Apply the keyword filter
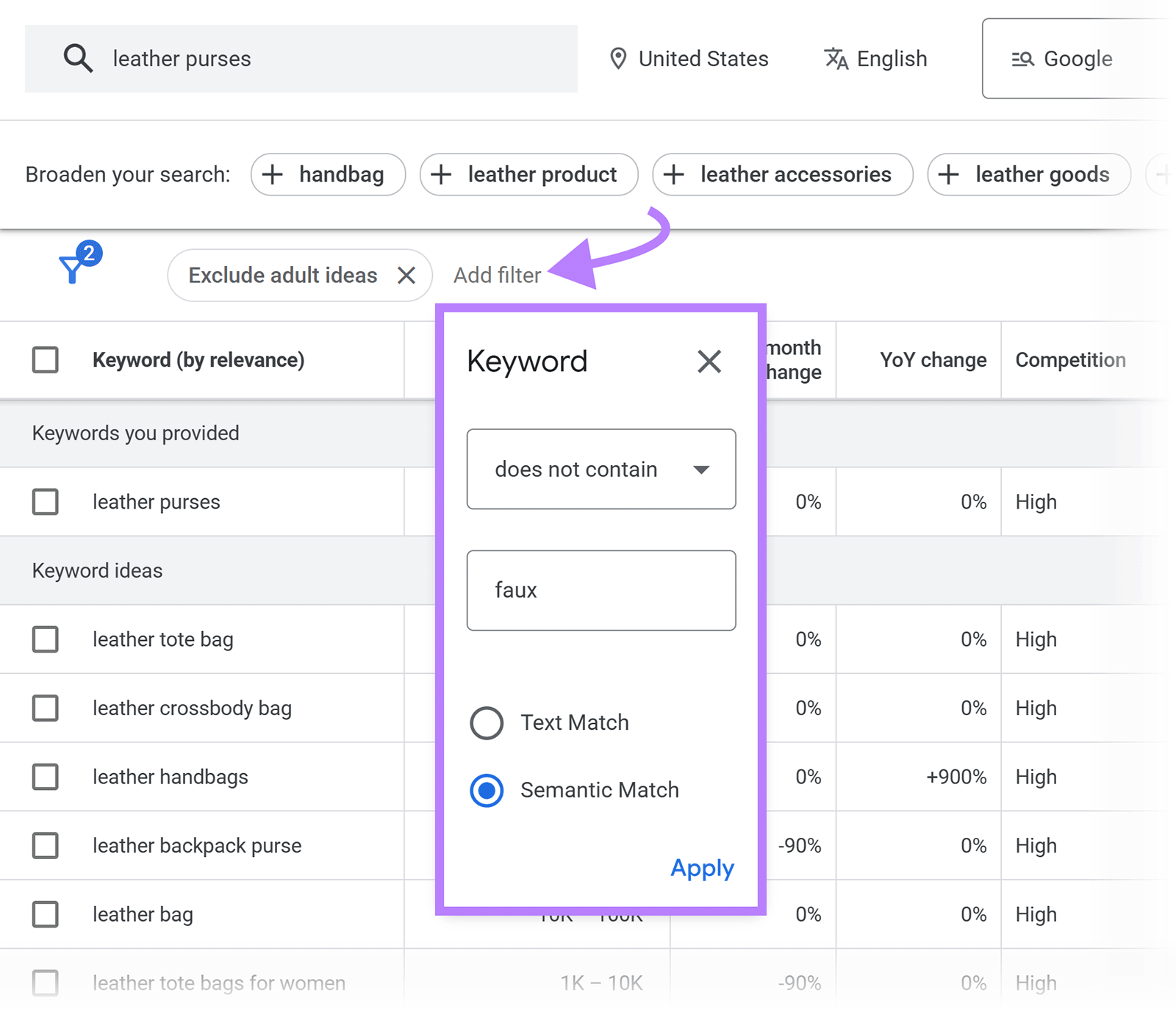Viewport: 1176px width, 1012px height. (701, 868)
